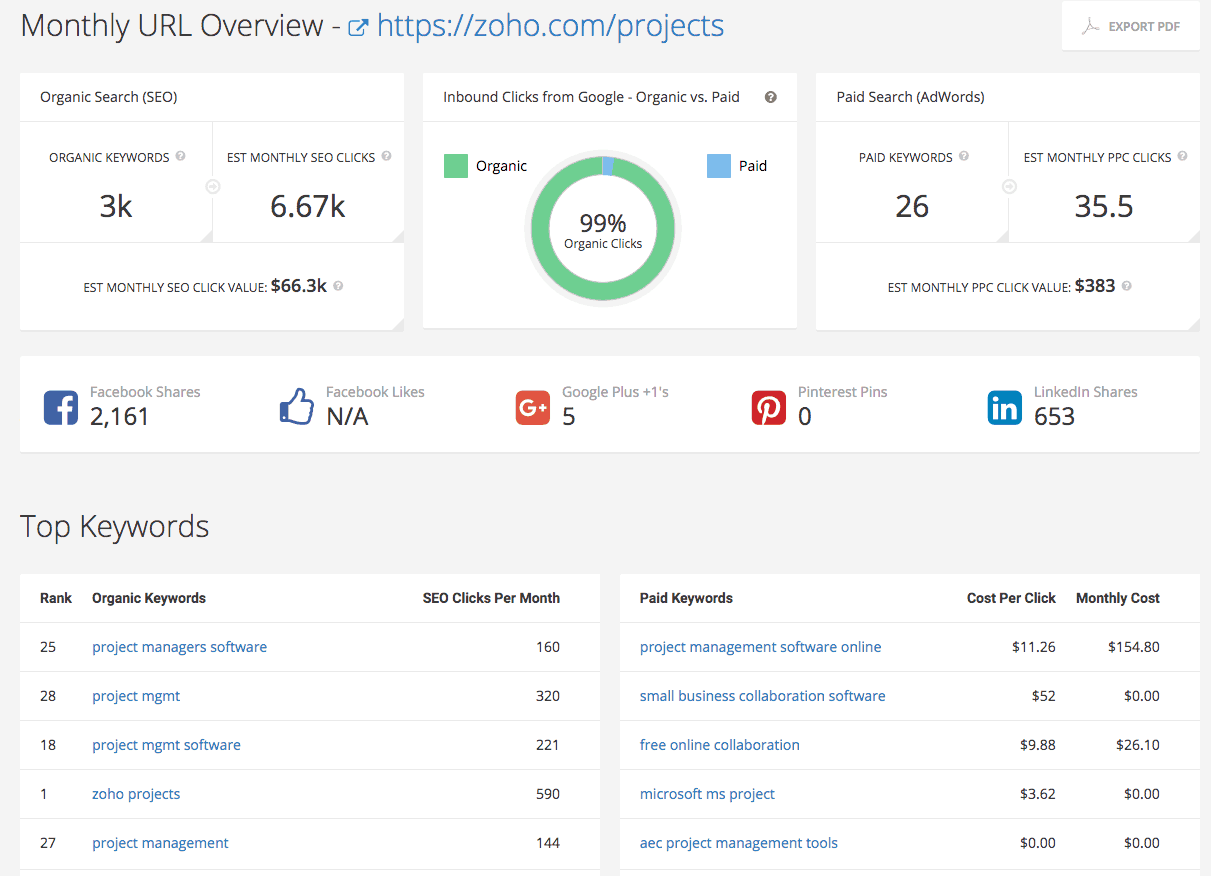This screenshot has width=1211, height=876.
Task: Click the SEO Clicks Per Month column header
Action: (x=491, y=598)
